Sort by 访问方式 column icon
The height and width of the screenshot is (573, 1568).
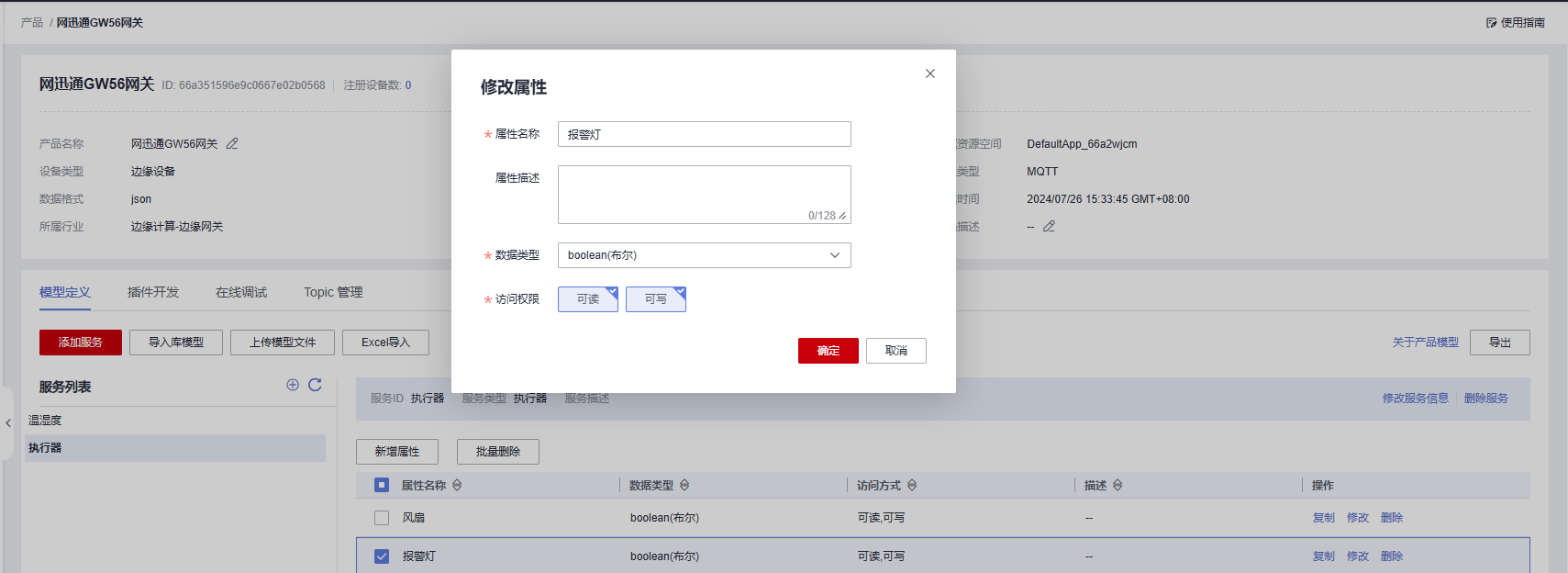(912, 486)
